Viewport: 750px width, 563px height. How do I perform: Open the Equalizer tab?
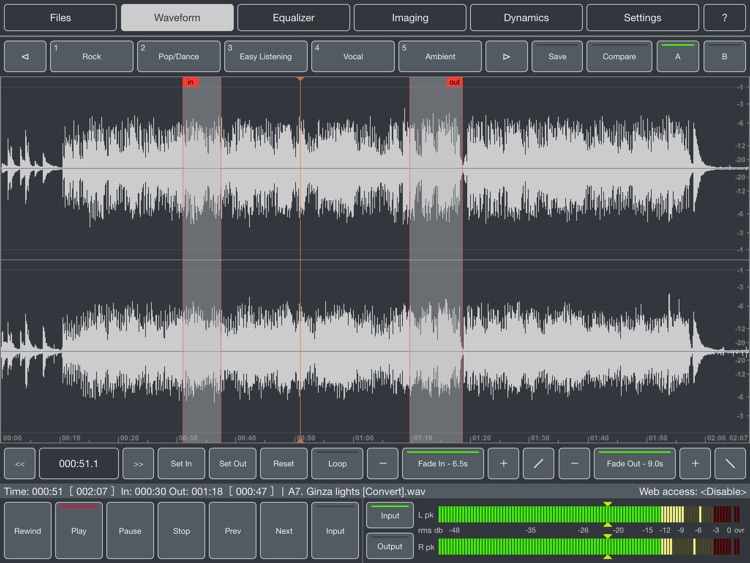[x=293, y=18]
